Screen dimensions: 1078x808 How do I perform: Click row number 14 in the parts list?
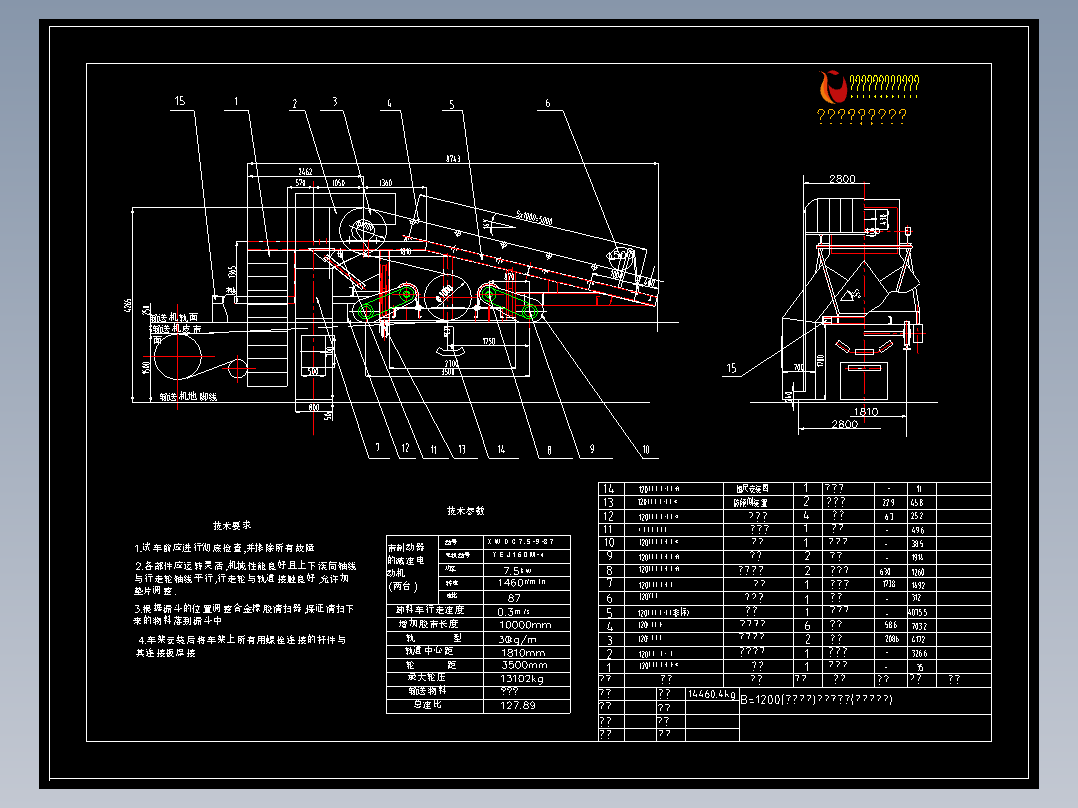click(608, 489)
